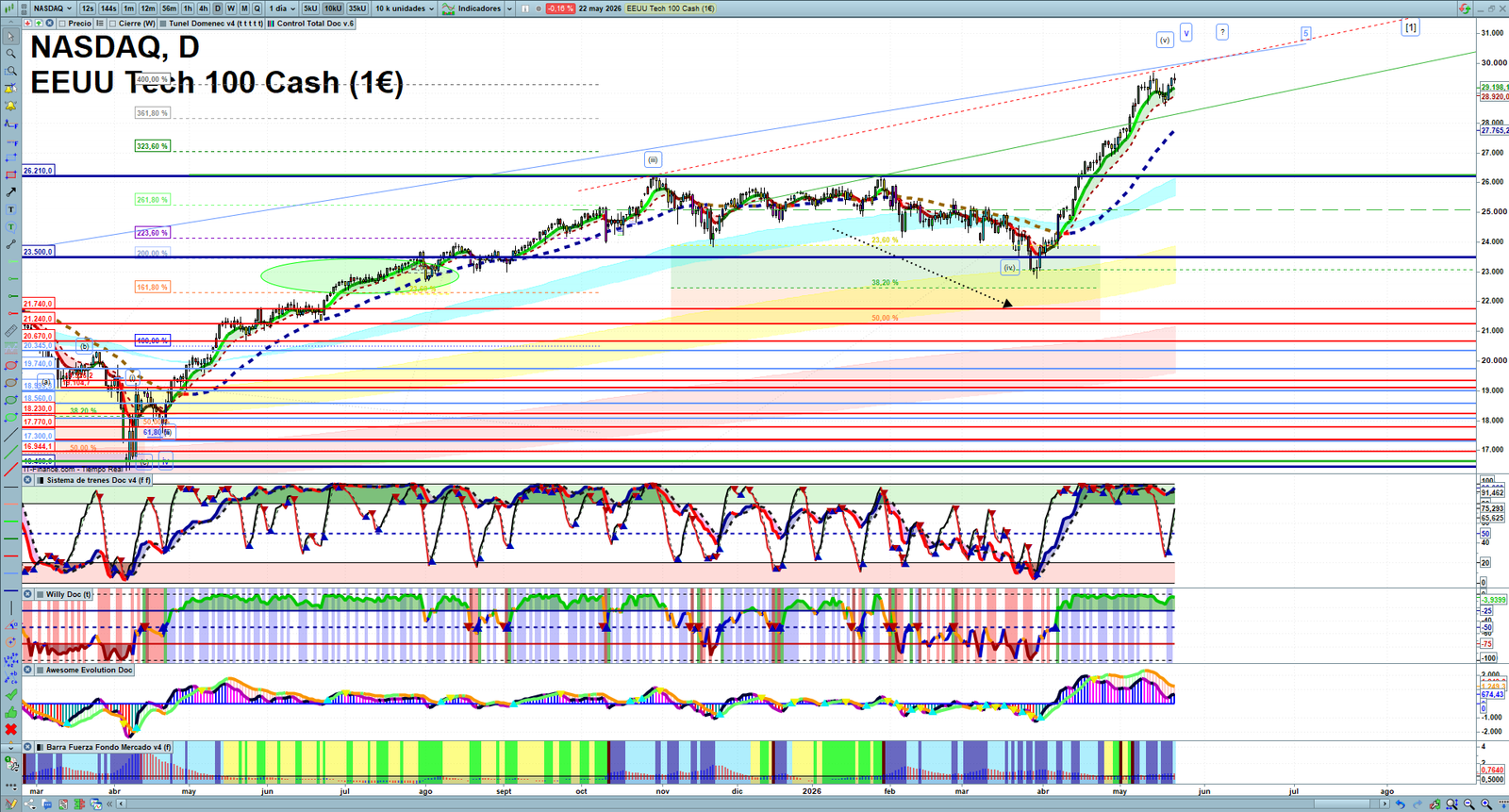Click the blue circled X icon beside Precio
This screenshot has width=1509, height=812.
click(49, 23)
